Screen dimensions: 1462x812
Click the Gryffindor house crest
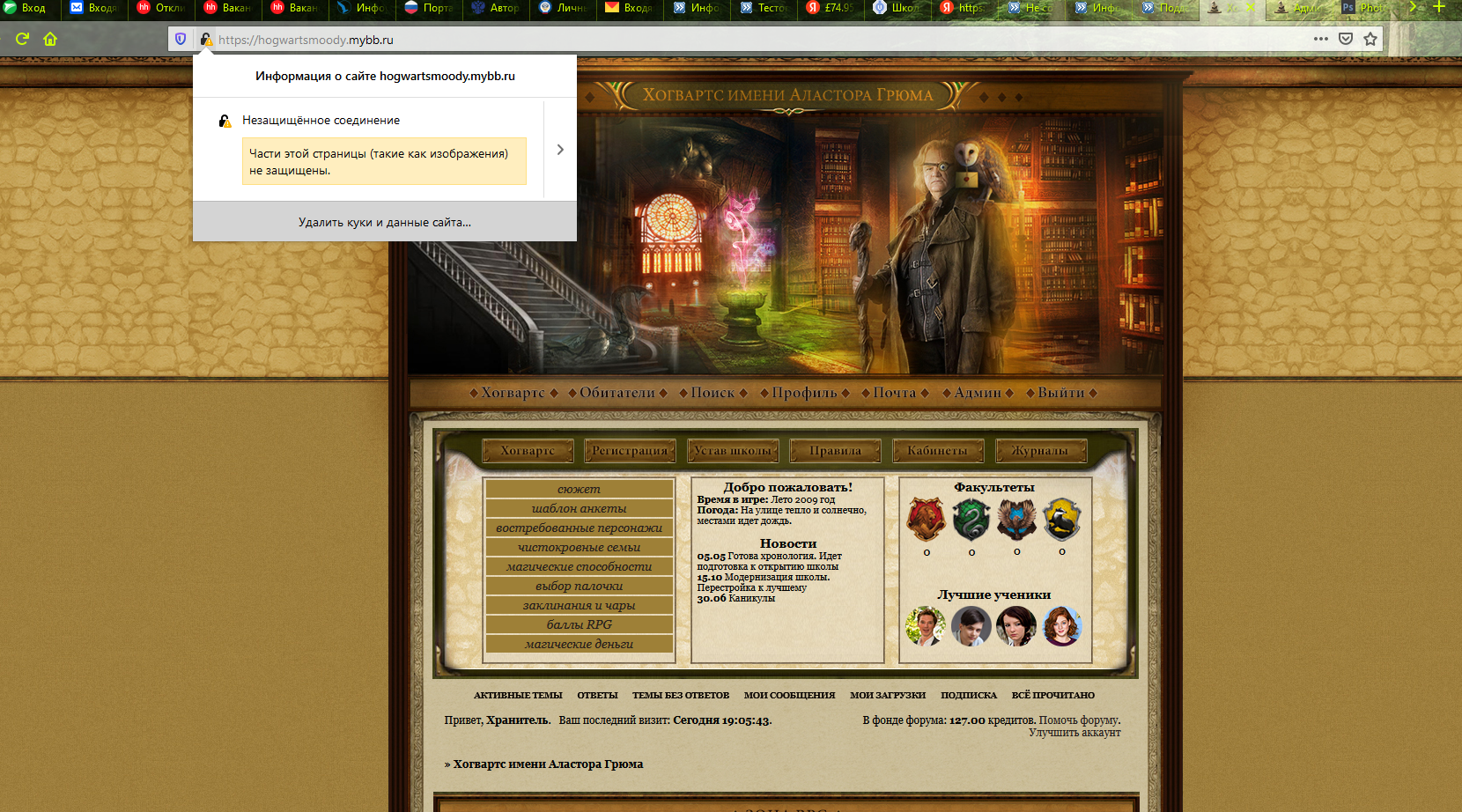tap(927, 519)
